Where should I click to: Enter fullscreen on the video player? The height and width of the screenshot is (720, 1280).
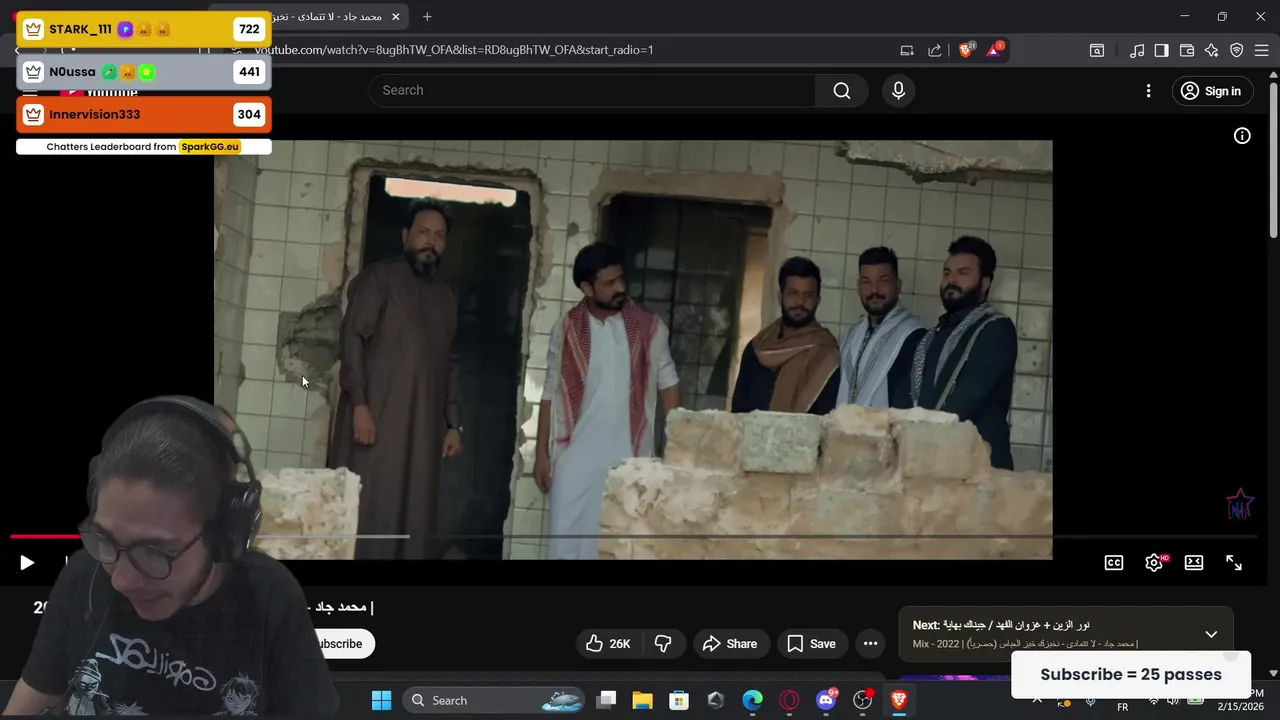click(1234, 563)
